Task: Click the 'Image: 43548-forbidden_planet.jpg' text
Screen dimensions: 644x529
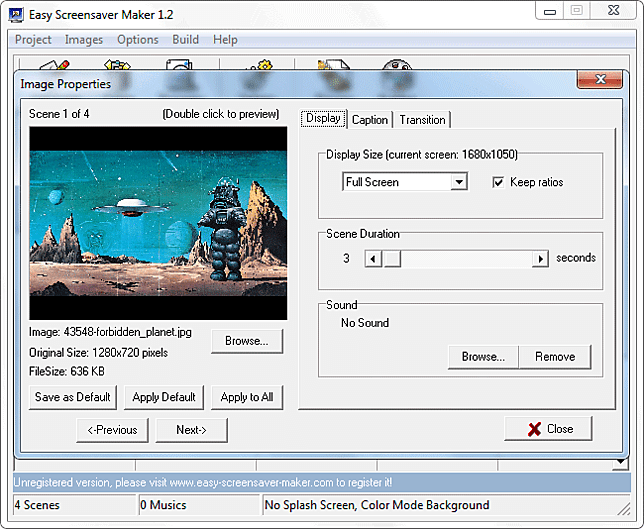Action: [x=110, y=332]
